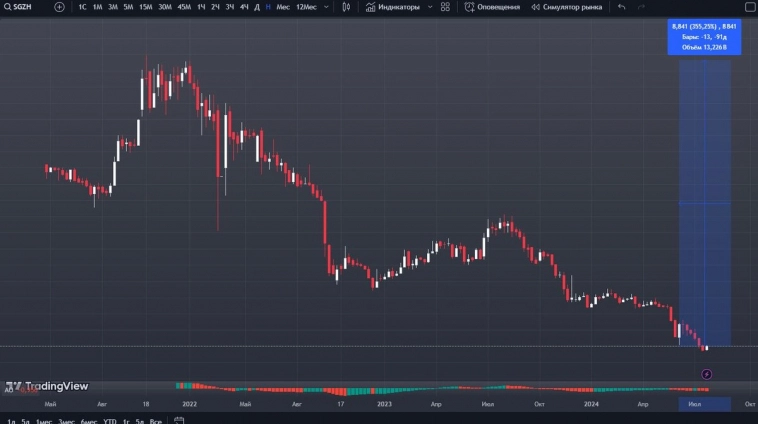Set range to YTD
This screenshot has height=424, width=758.
(110, 421)
